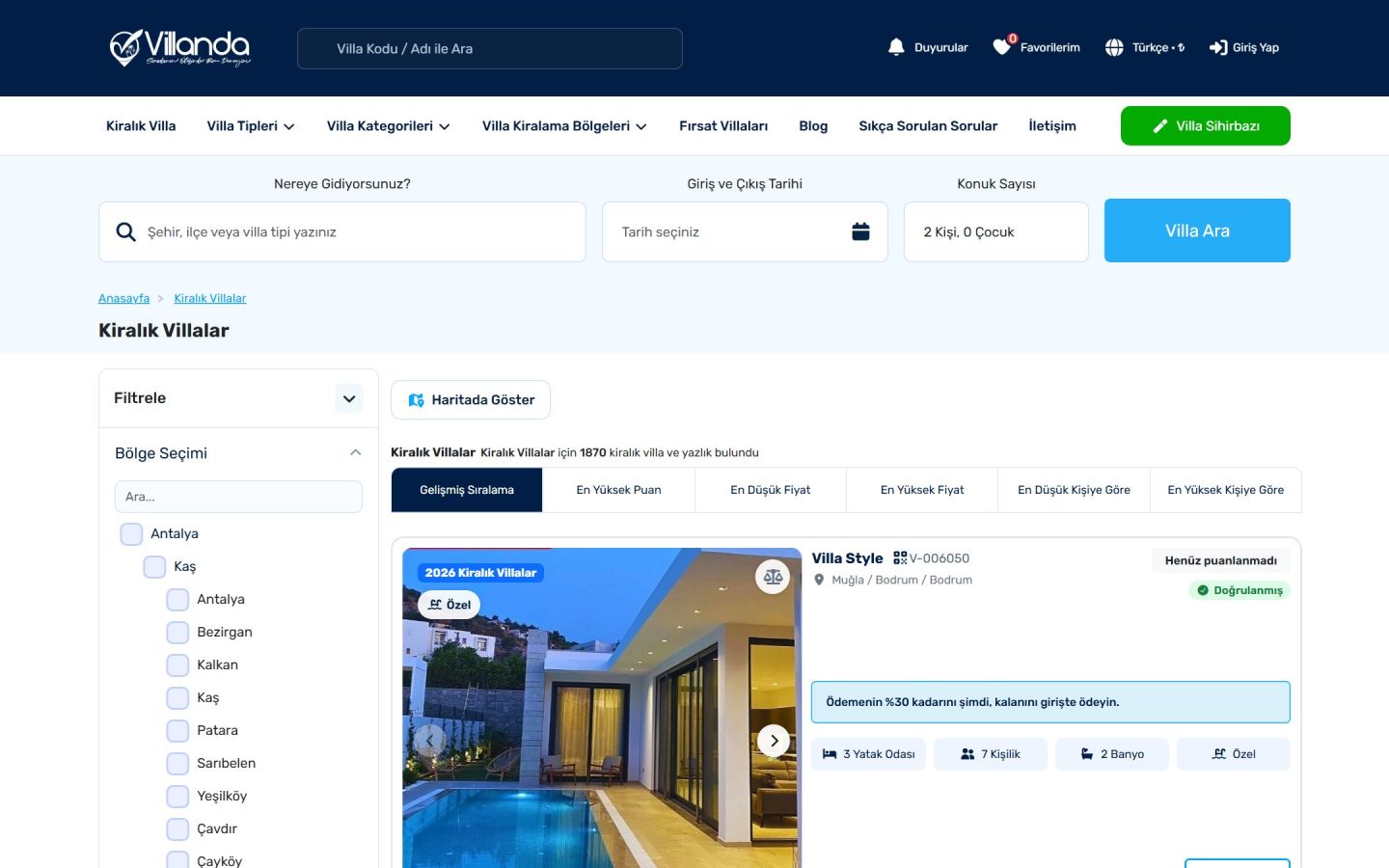Click compare scales icon on Villa Style photo

tap(773, 577)
